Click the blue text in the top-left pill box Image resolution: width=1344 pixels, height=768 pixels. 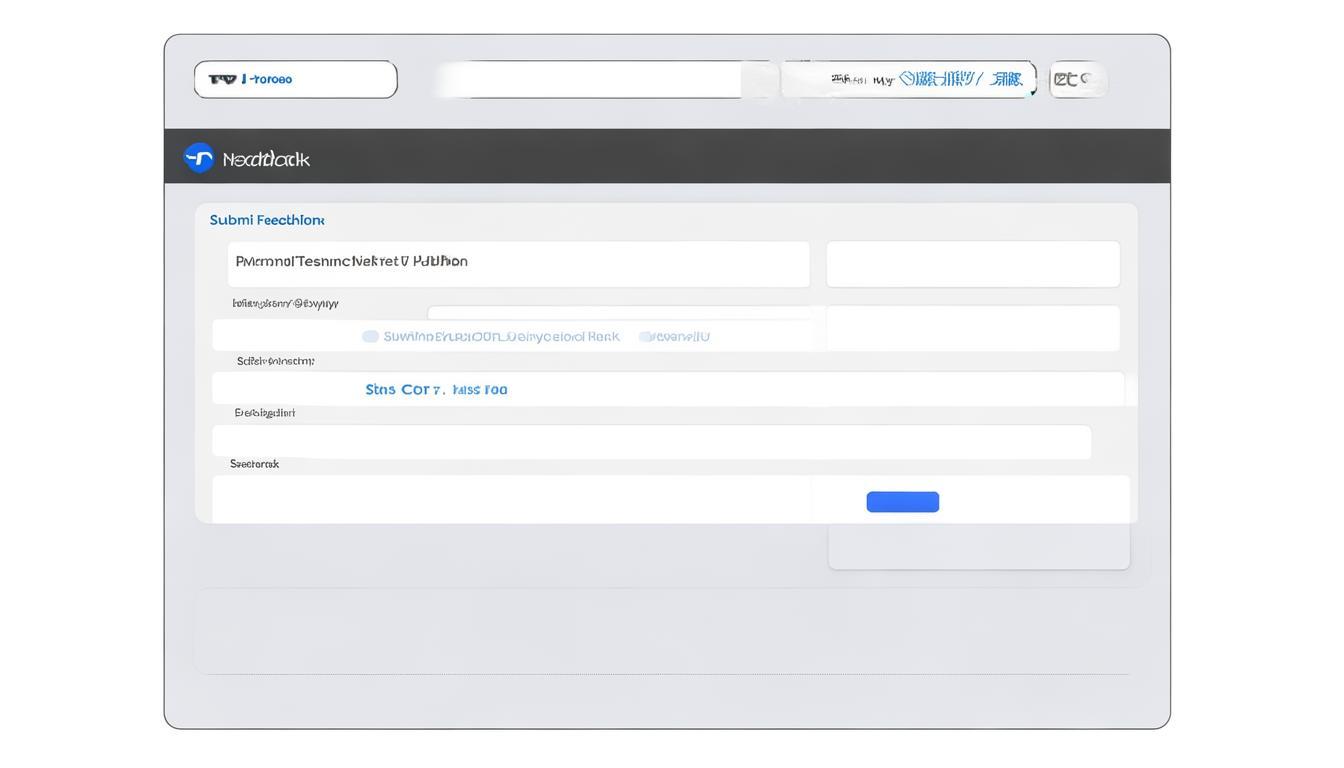pyautogui.click(x=269, y=79)
